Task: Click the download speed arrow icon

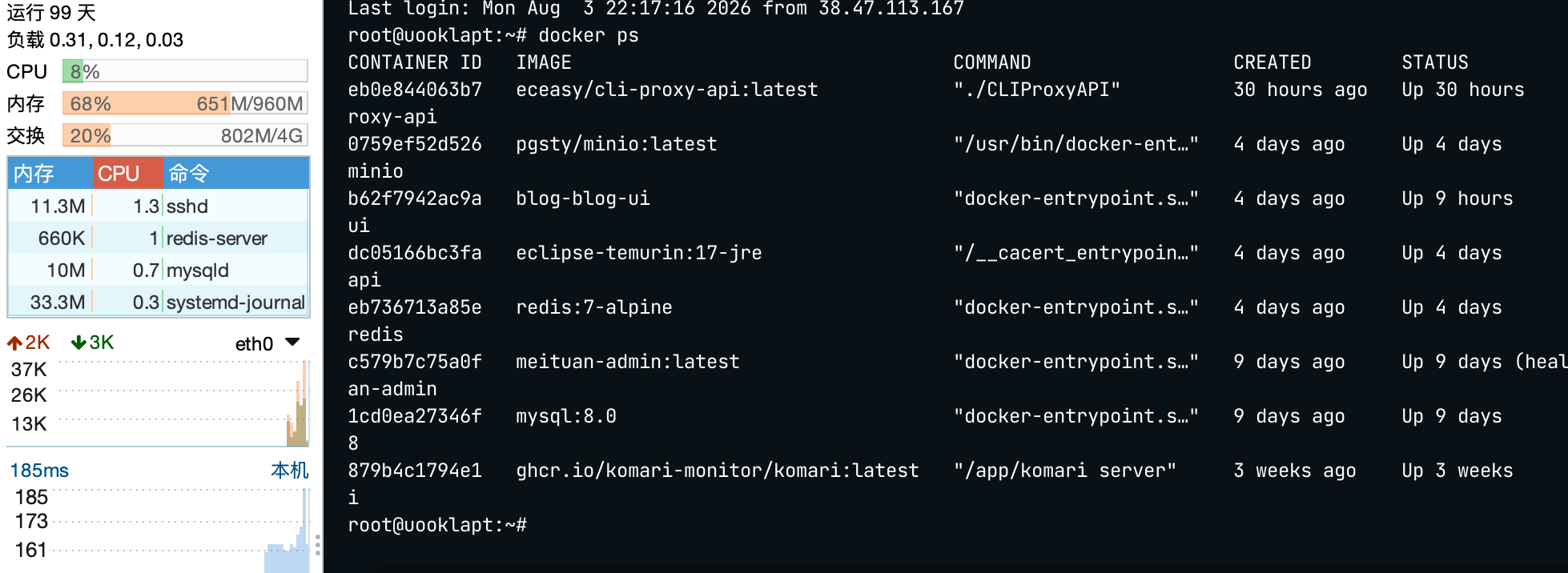Action: 78,343
